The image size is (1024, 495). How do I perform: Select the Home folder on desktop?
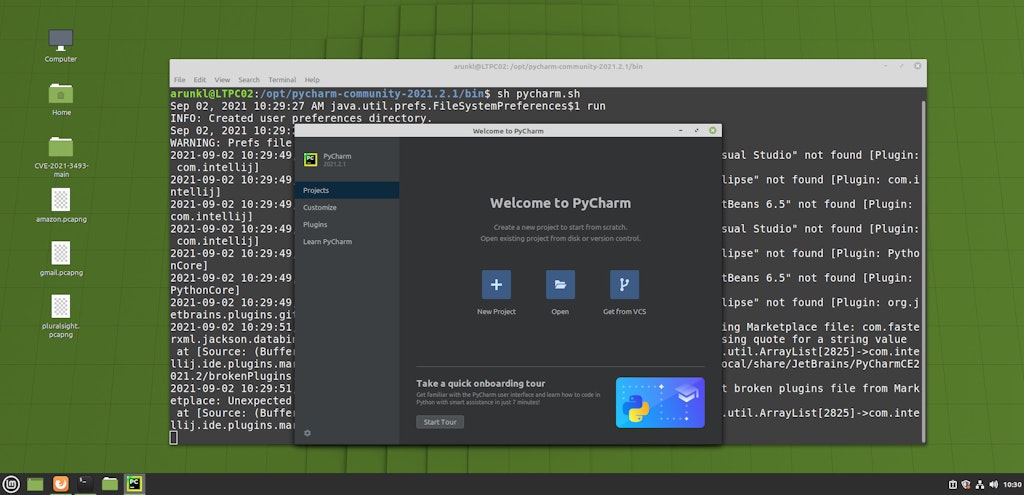click(x=61, y=93)
